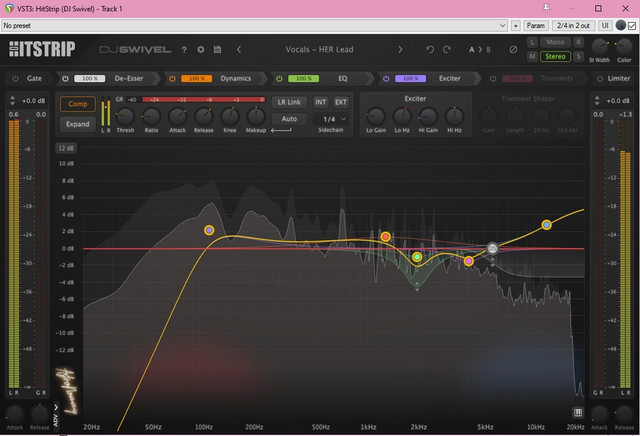This screenshot has width=640, height=436.
Task: Select the De-Esser module tab
Action: click(x=129, y=78)
